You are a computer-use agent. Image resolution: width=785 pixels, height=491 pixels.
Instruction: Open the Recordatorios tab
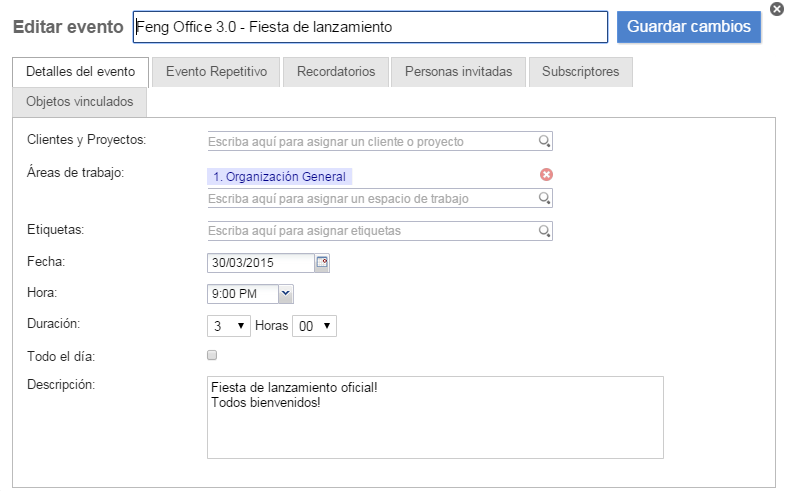[x=336, y=72]
